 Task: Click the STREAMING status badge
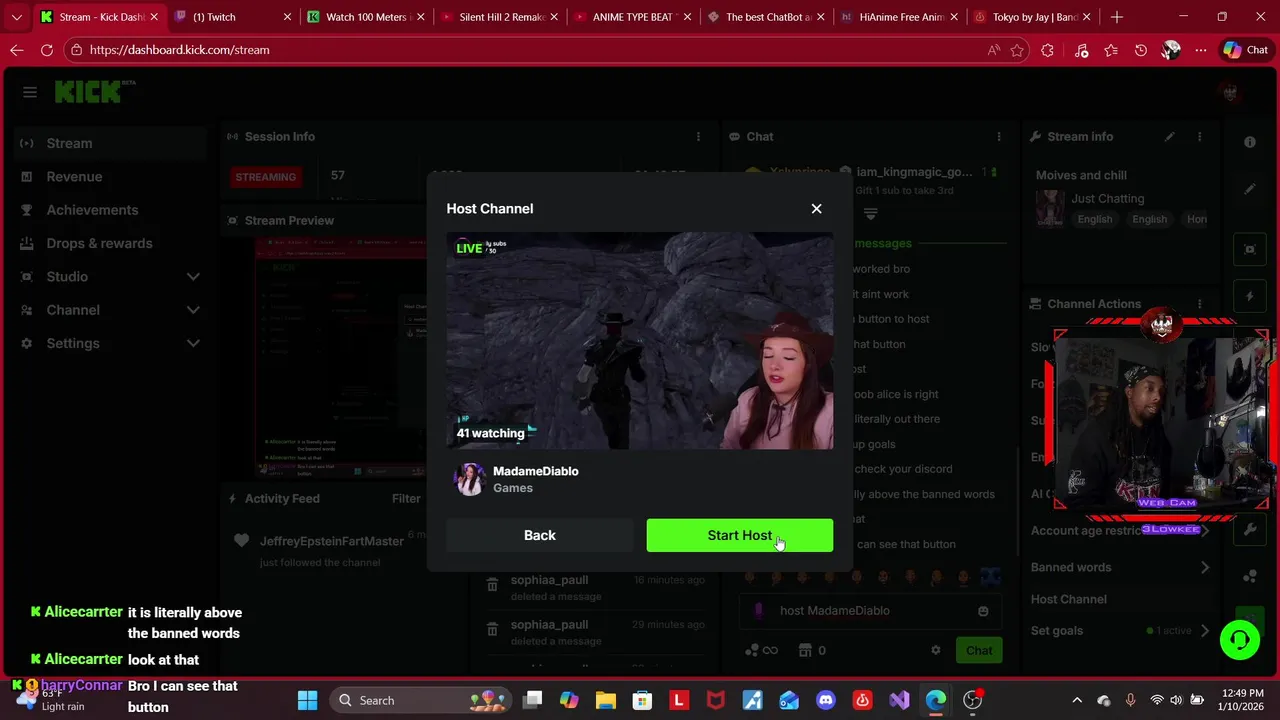(x=265, y=177)
